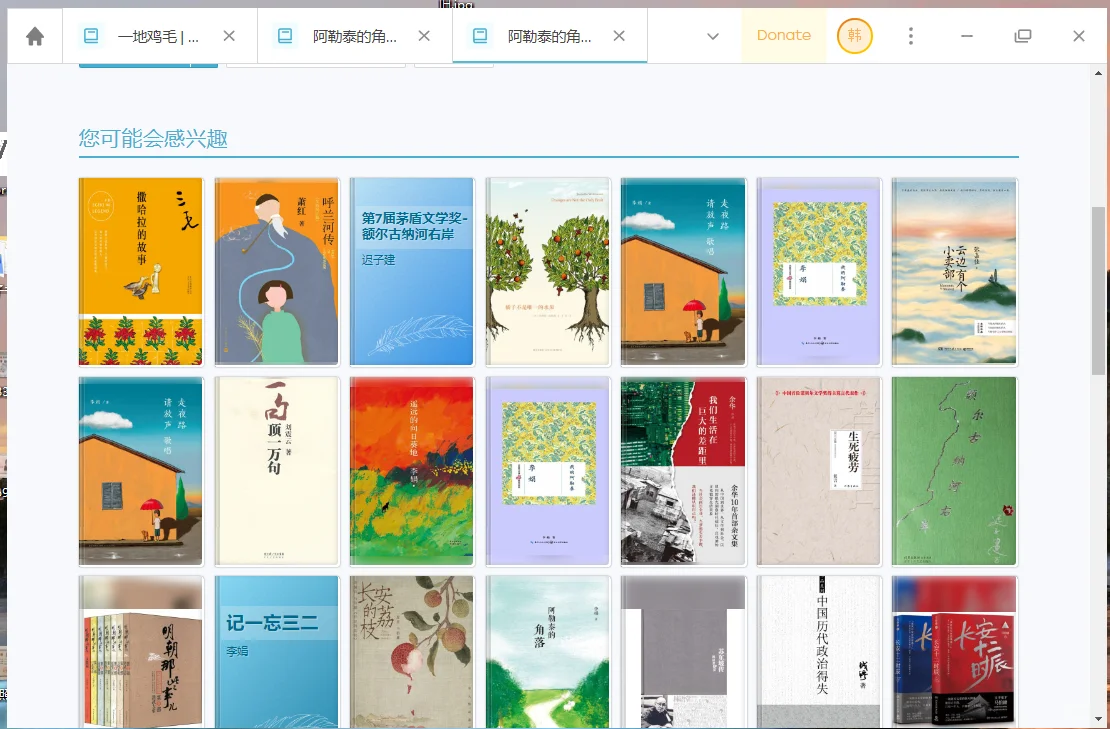Viewport: 1110px width, 729px height.
Task: Open gray cover book in bottom row
Action: pos(683,652)
